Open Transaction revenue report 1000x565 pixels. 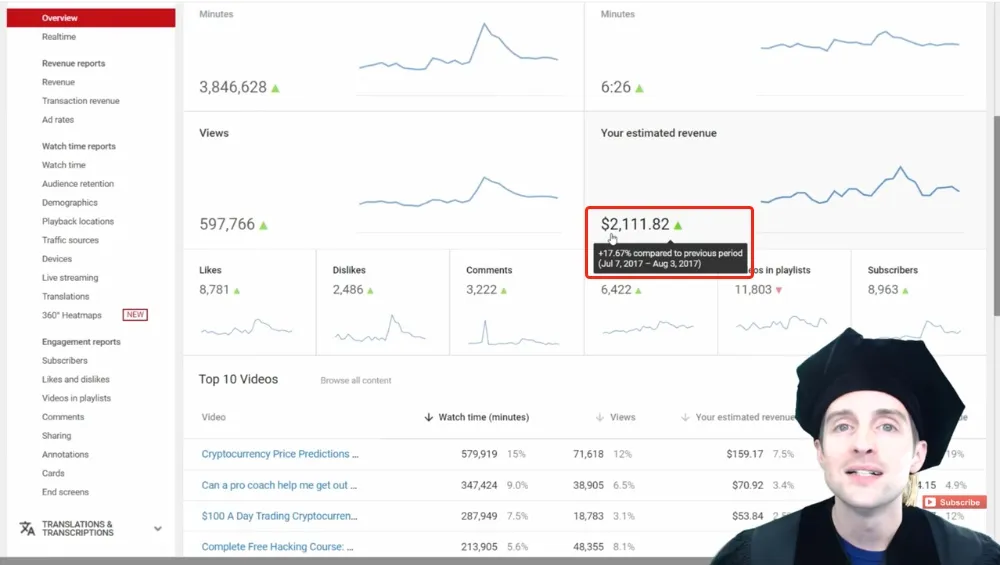coord(80,101)
